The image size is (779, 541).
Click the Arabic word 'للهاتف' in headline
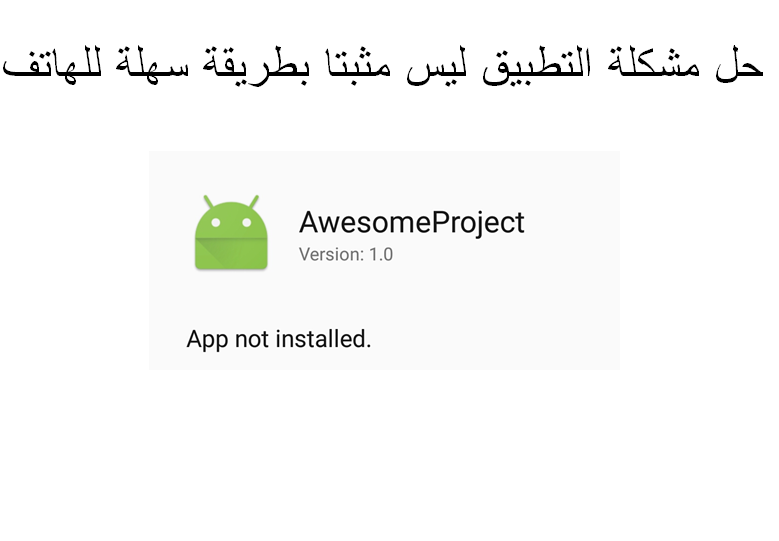52,63
